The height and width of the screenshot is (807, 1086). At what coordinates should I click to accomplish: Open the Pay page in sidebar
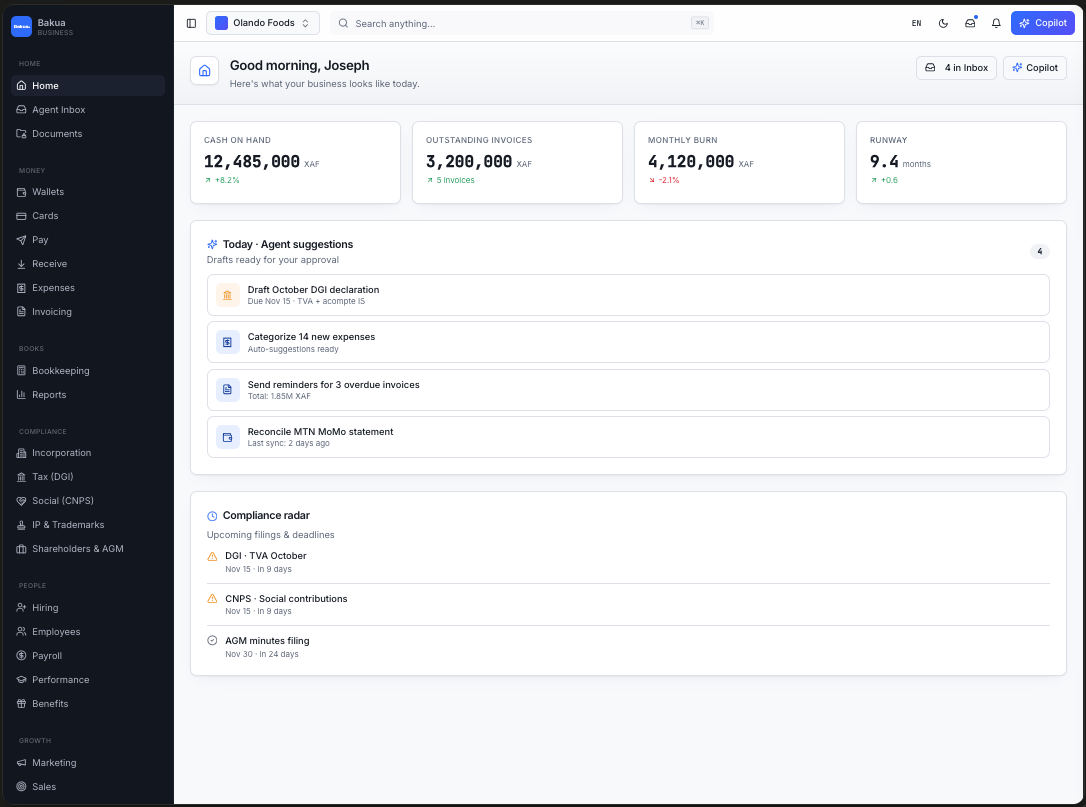[88, 240]
